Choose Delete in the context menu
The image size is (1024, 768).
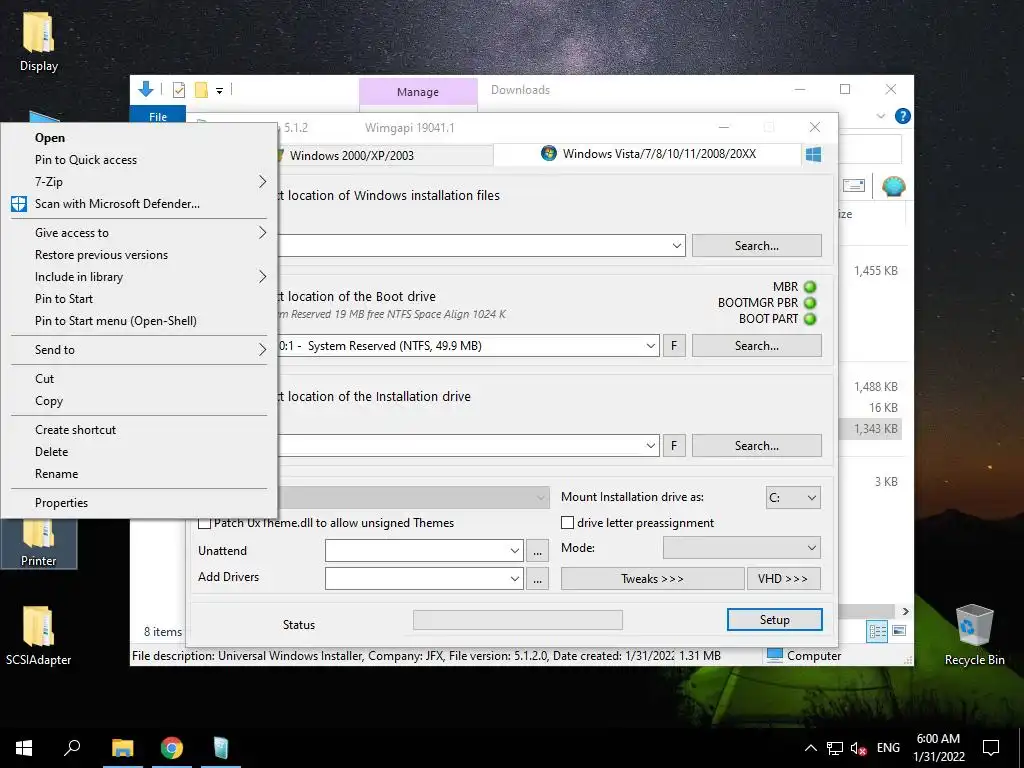[x=138, y=452]
